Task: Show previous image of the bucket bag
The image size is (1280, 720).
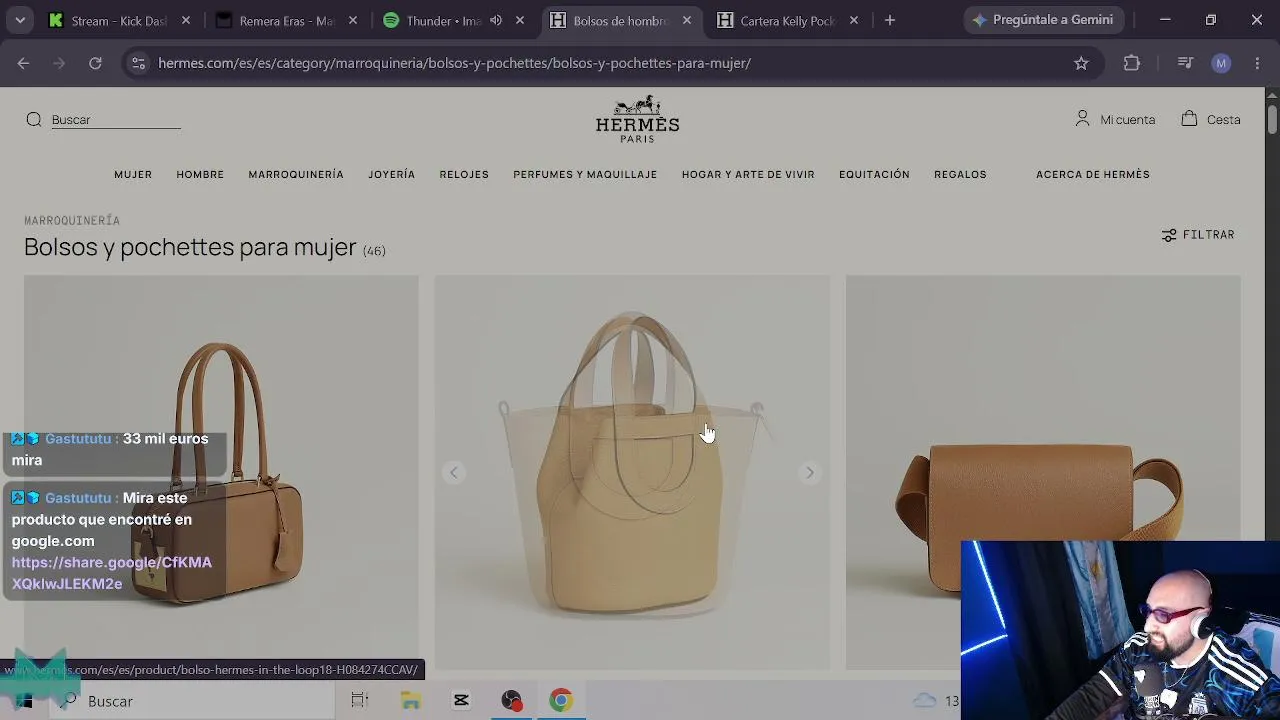Action: tap(454, 473)
